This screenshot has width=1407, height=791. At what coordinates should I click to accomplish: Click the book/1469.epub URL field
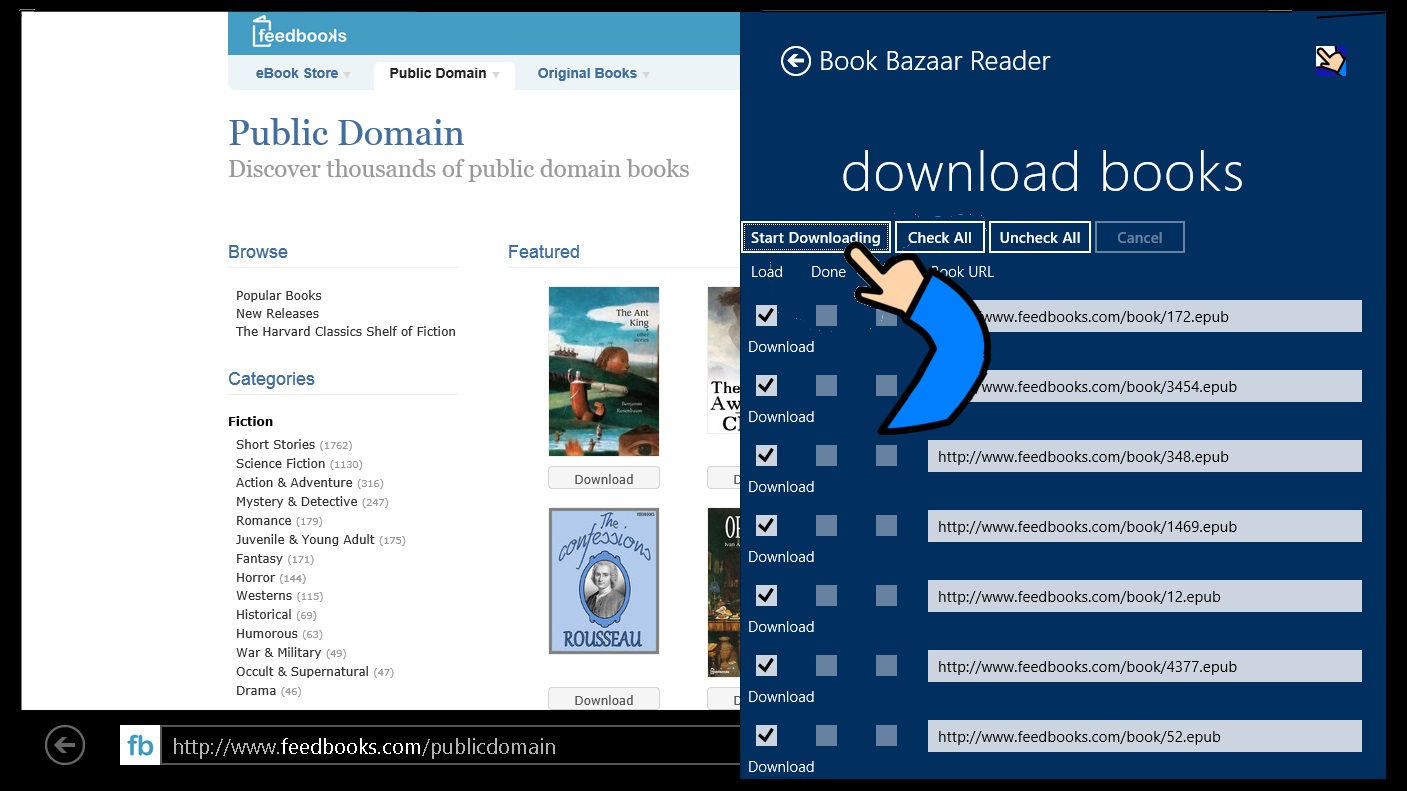click(1145, 526)
